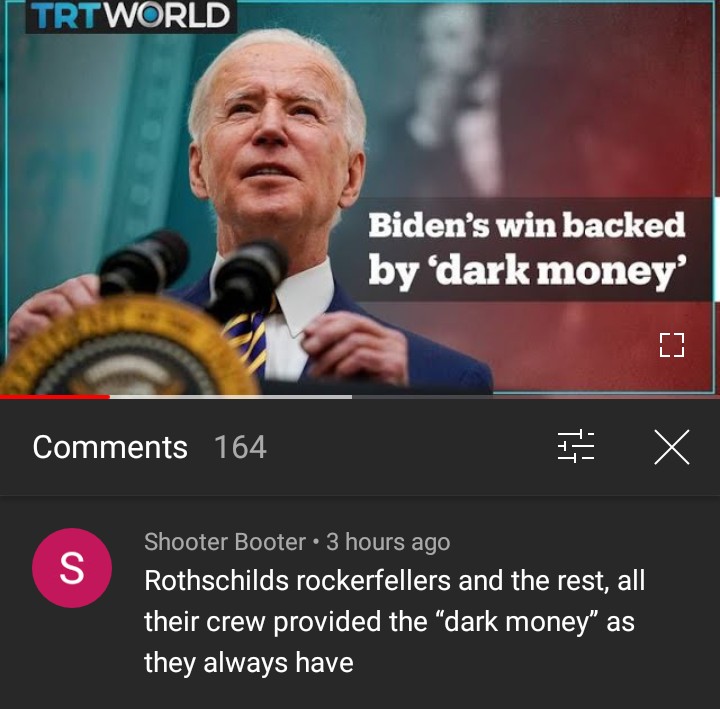Click the 'by dark money' caption line

click(528, 271)
